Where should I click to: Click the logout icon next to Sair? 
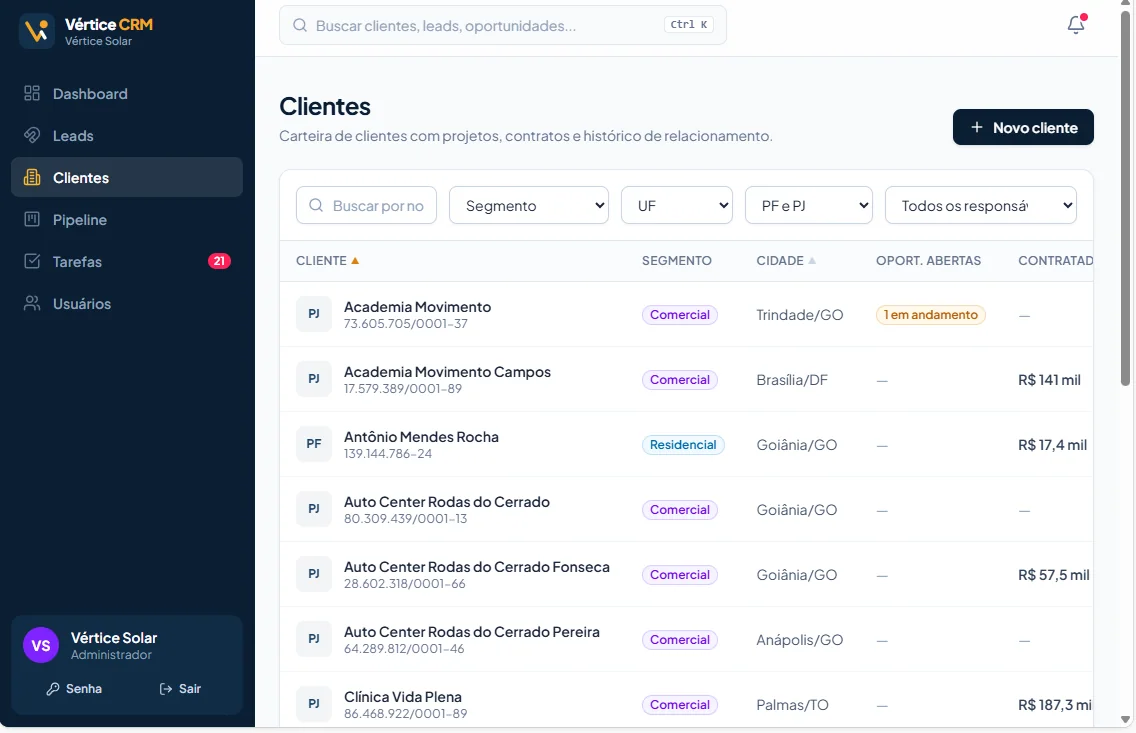coord(166,689)
